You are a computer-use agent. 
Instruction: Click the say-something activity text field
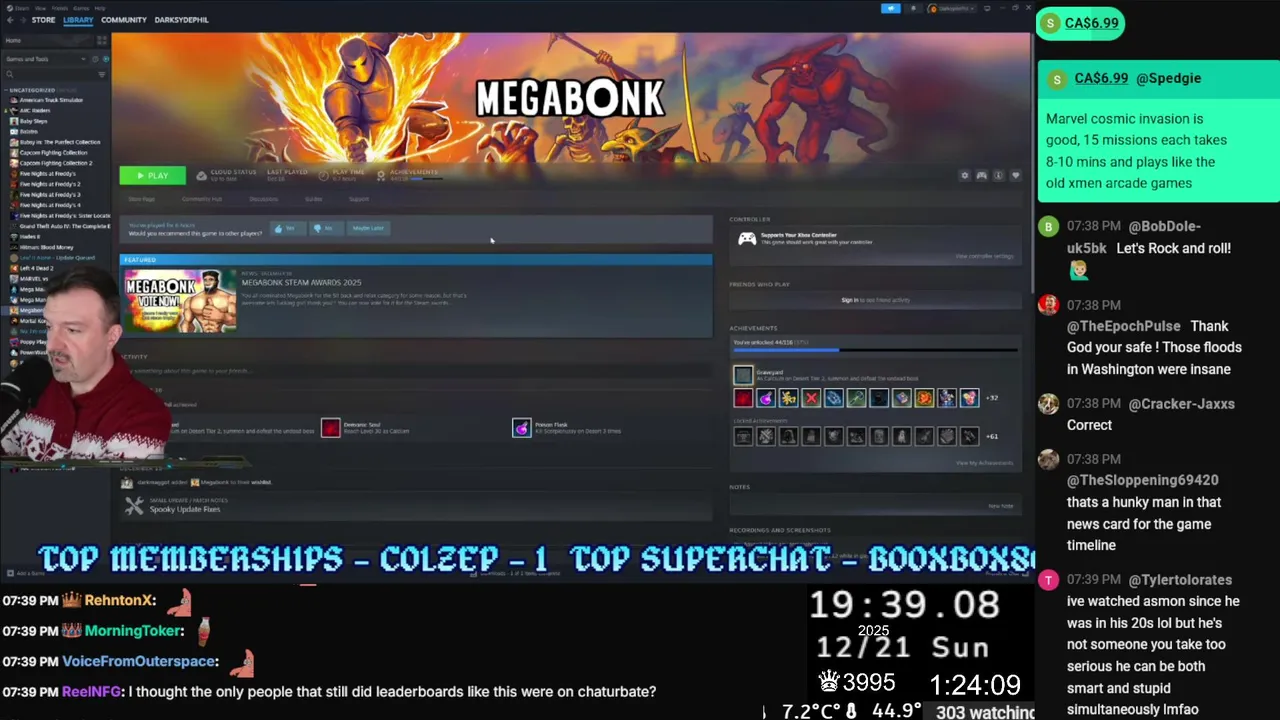pyautogui.click(x=415, y=371)
